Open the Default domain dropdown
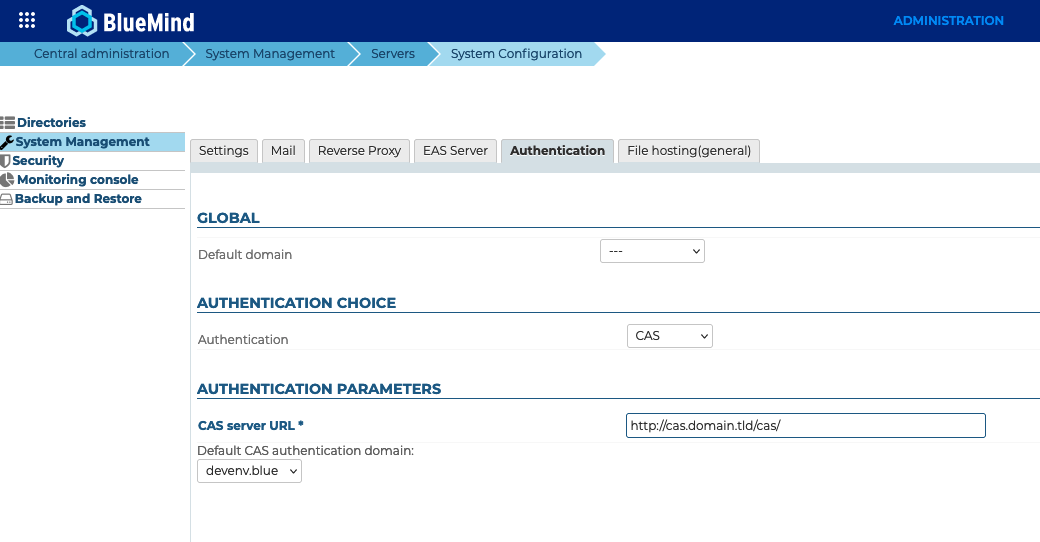Screen dimensions: 1040x542 (x=652, y=251)
